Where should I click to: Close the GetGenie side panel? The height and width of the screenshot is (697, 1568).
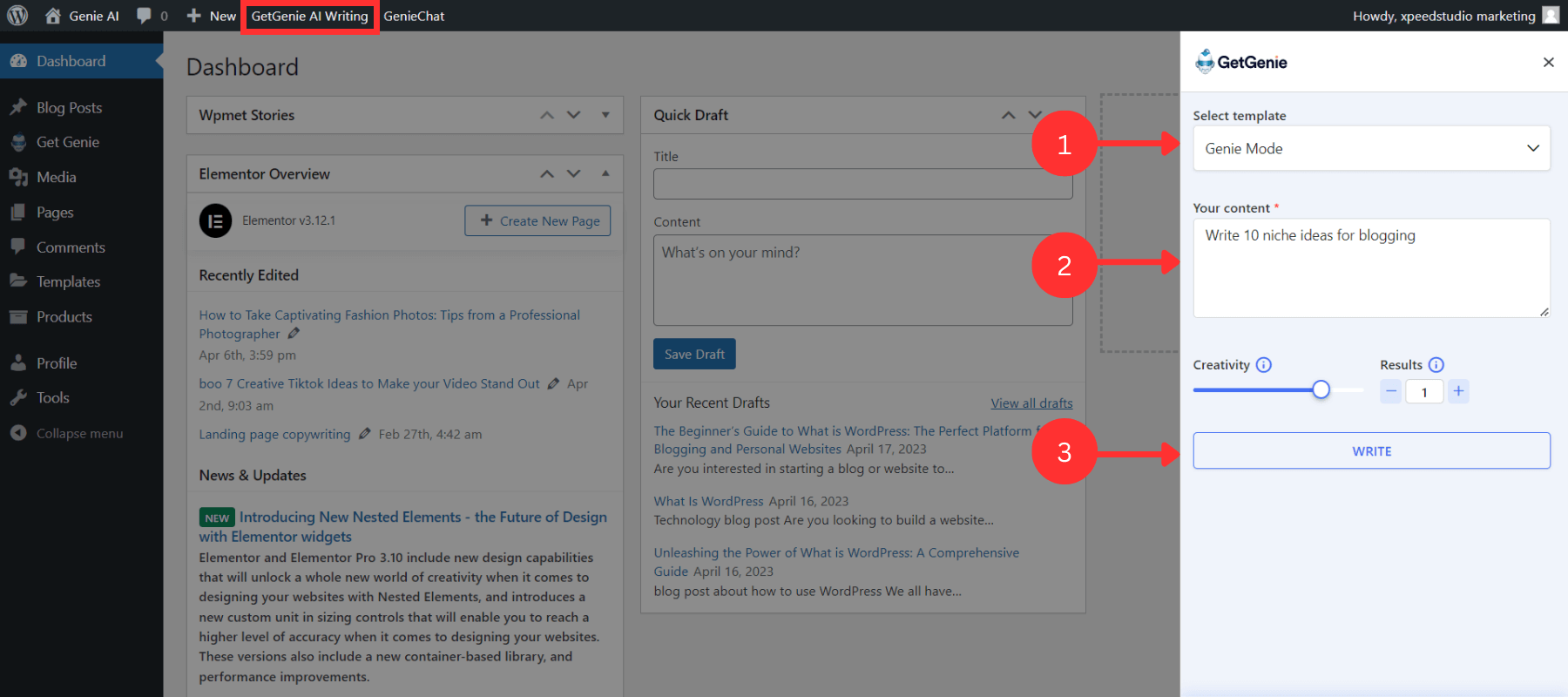1548,62
